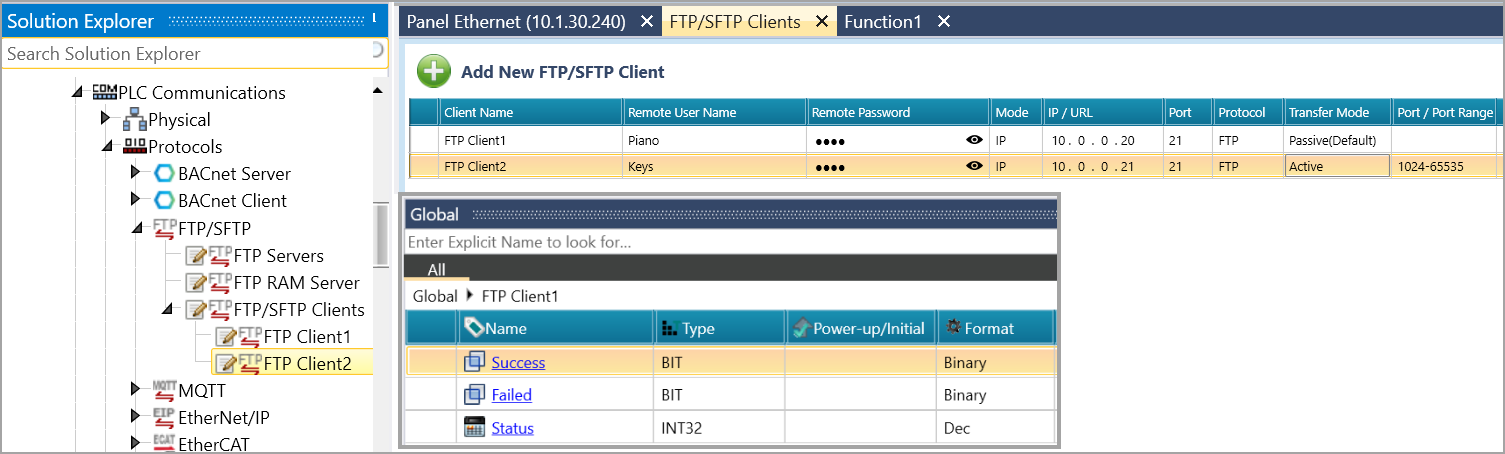This screenshot has width=1505, height=454.
Task: Reveal the password for FTP Client1
Action: tap(974, 140)
